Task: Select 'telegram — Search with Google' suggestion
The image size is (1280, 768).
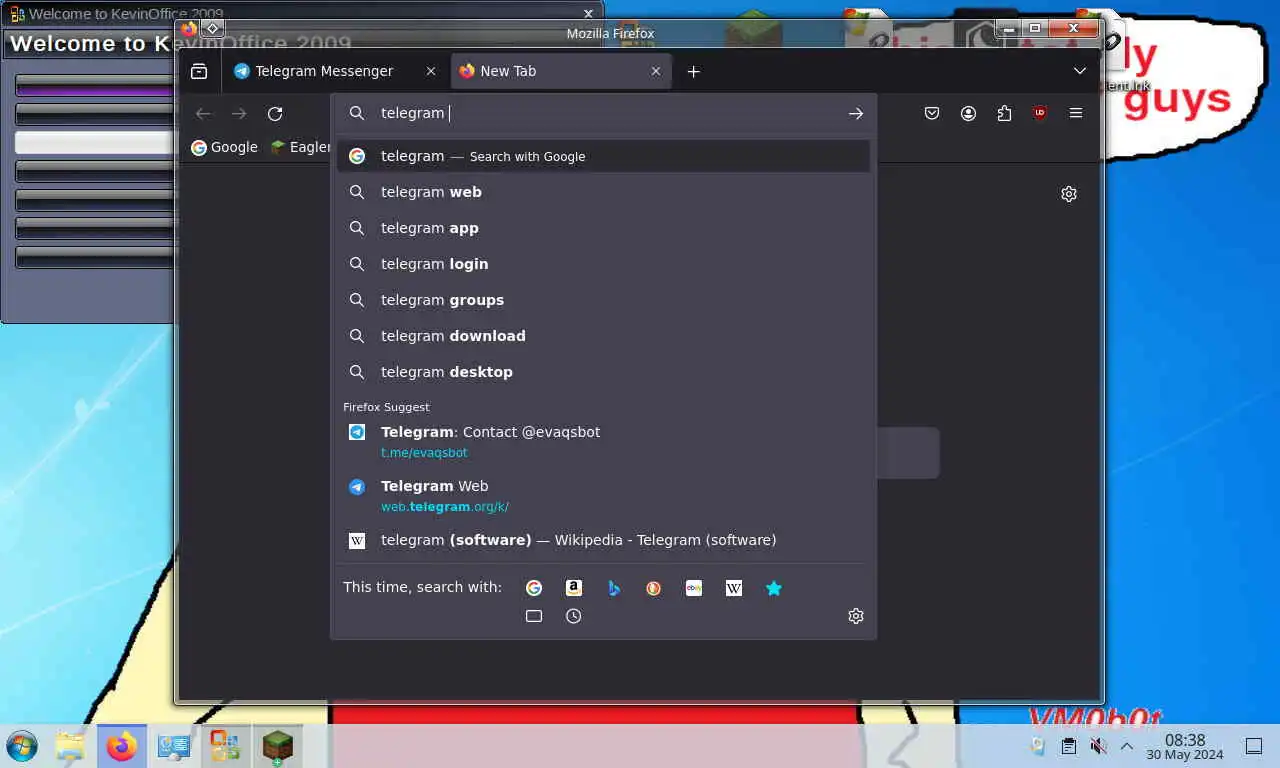Action: 603,156
